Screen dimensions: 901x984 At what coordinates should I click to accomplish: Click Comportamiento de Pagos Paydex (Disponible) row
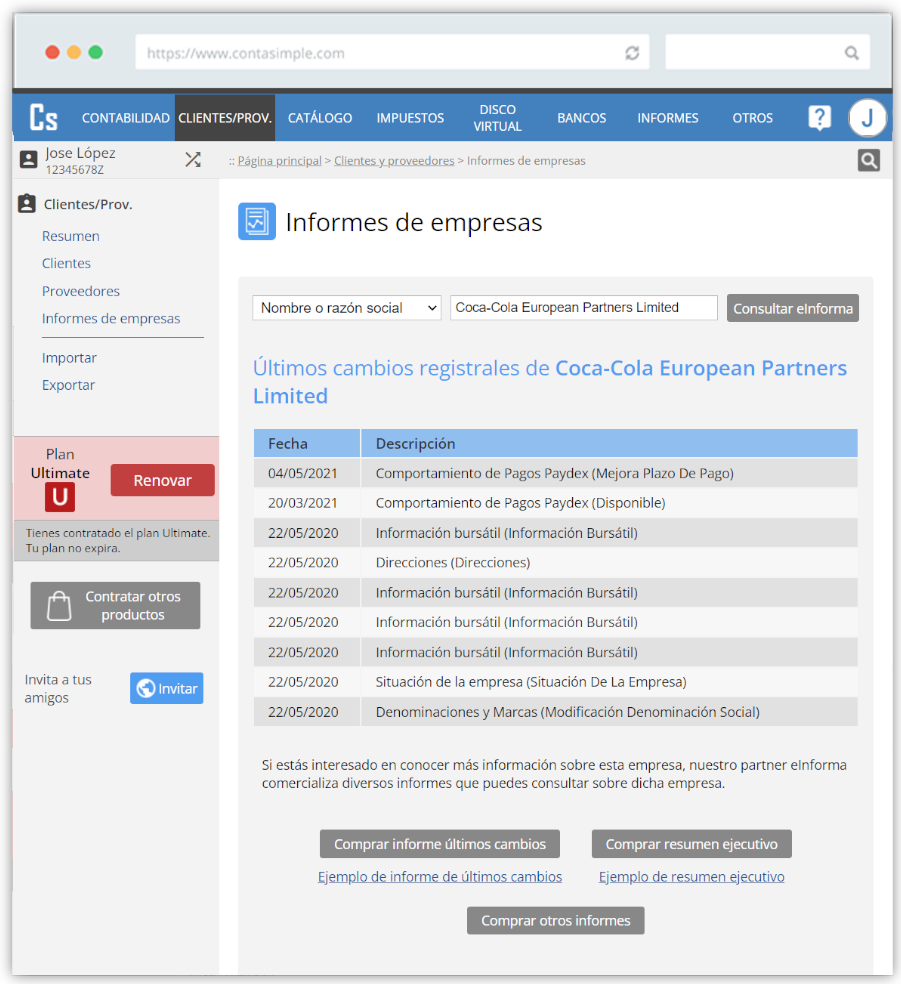tap(555, 503)
